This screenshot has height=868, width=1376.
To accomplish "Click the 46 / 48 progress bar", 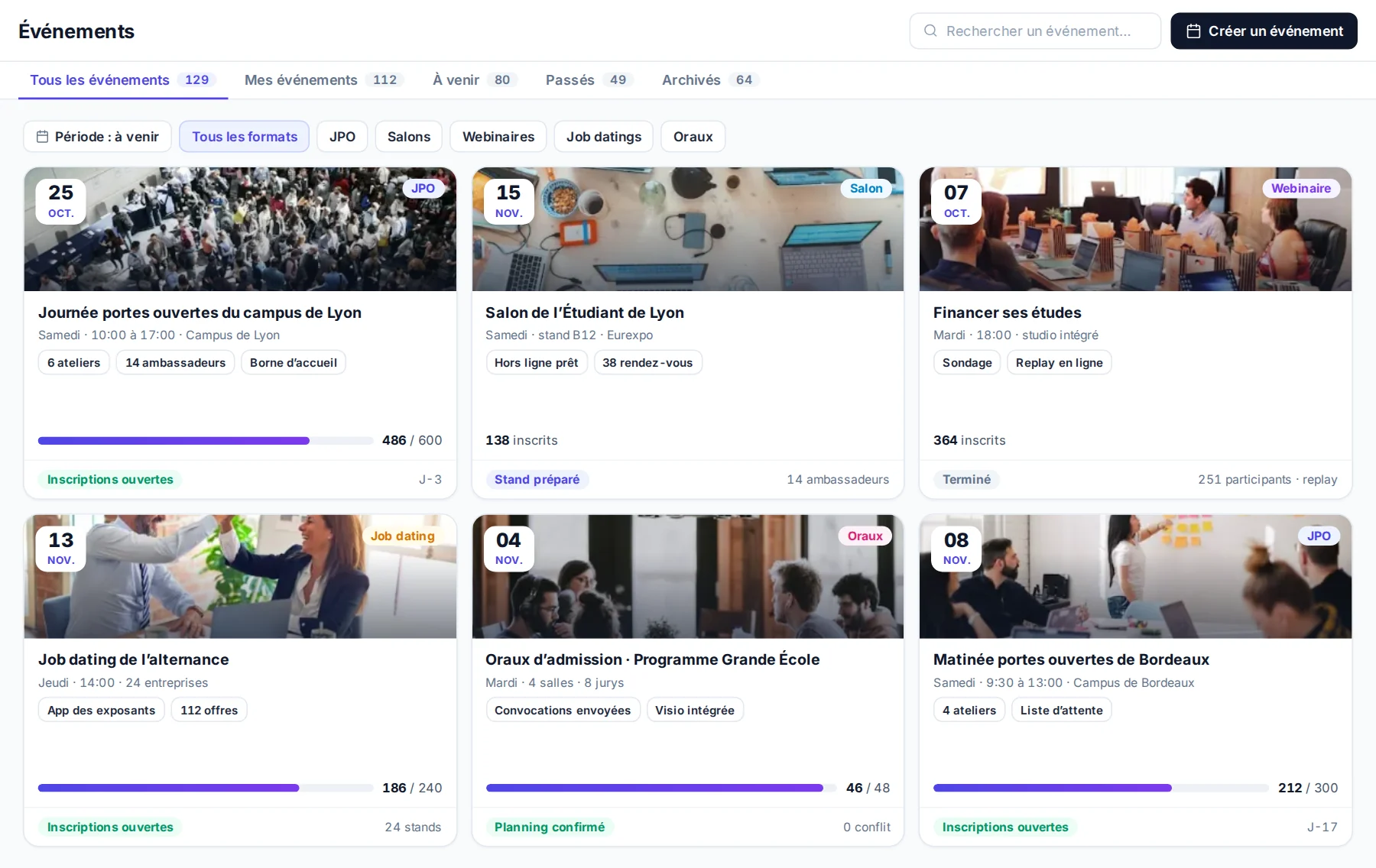I will coord(661,788).
